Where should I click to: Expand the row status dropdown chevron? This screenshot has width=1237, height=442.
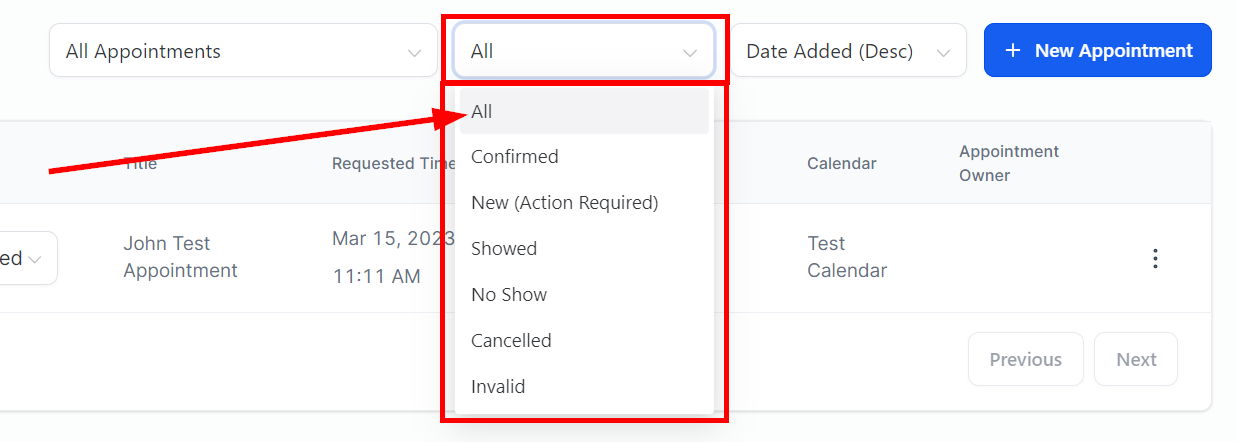(x=35, y=259)
